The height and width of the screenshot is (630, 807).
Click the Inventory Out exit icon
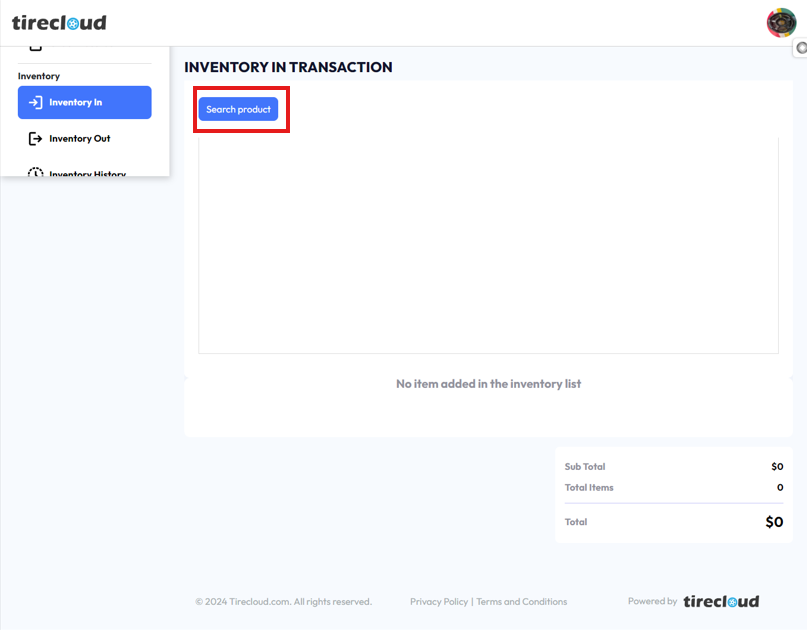point(35,138)
